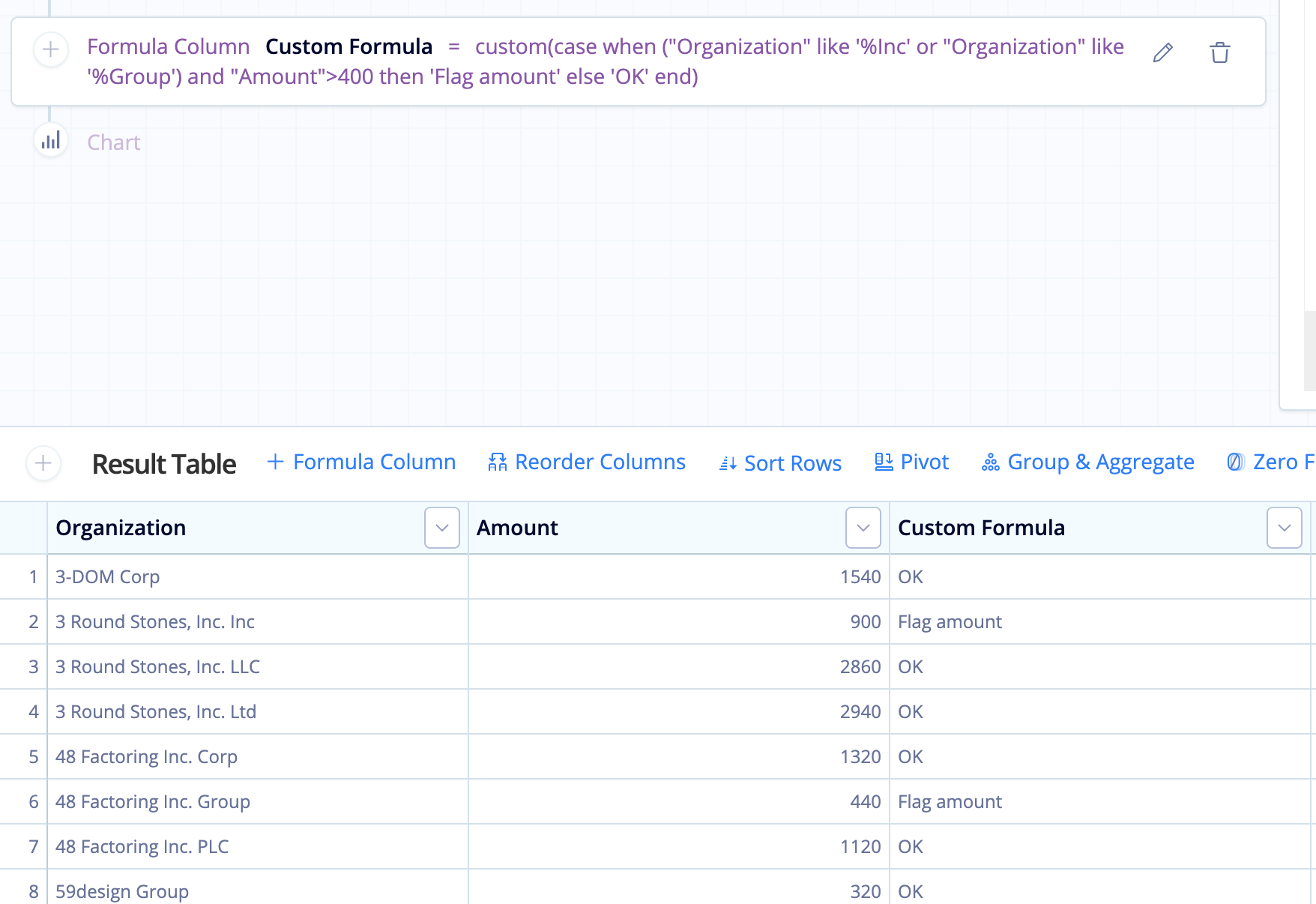Click row number 1
The image size is (1316, 904).
[x=33, y=576]
